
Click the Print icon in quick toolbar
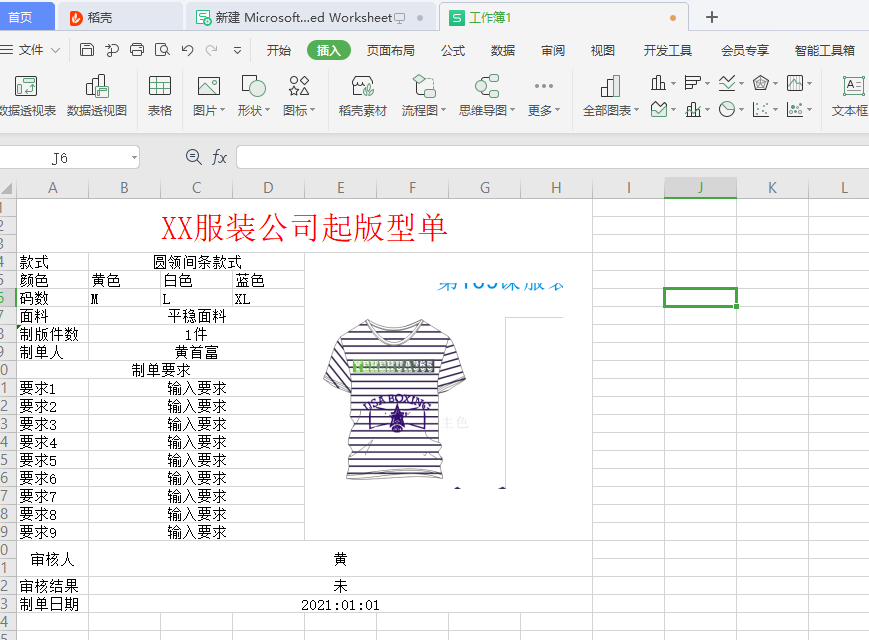137,50
